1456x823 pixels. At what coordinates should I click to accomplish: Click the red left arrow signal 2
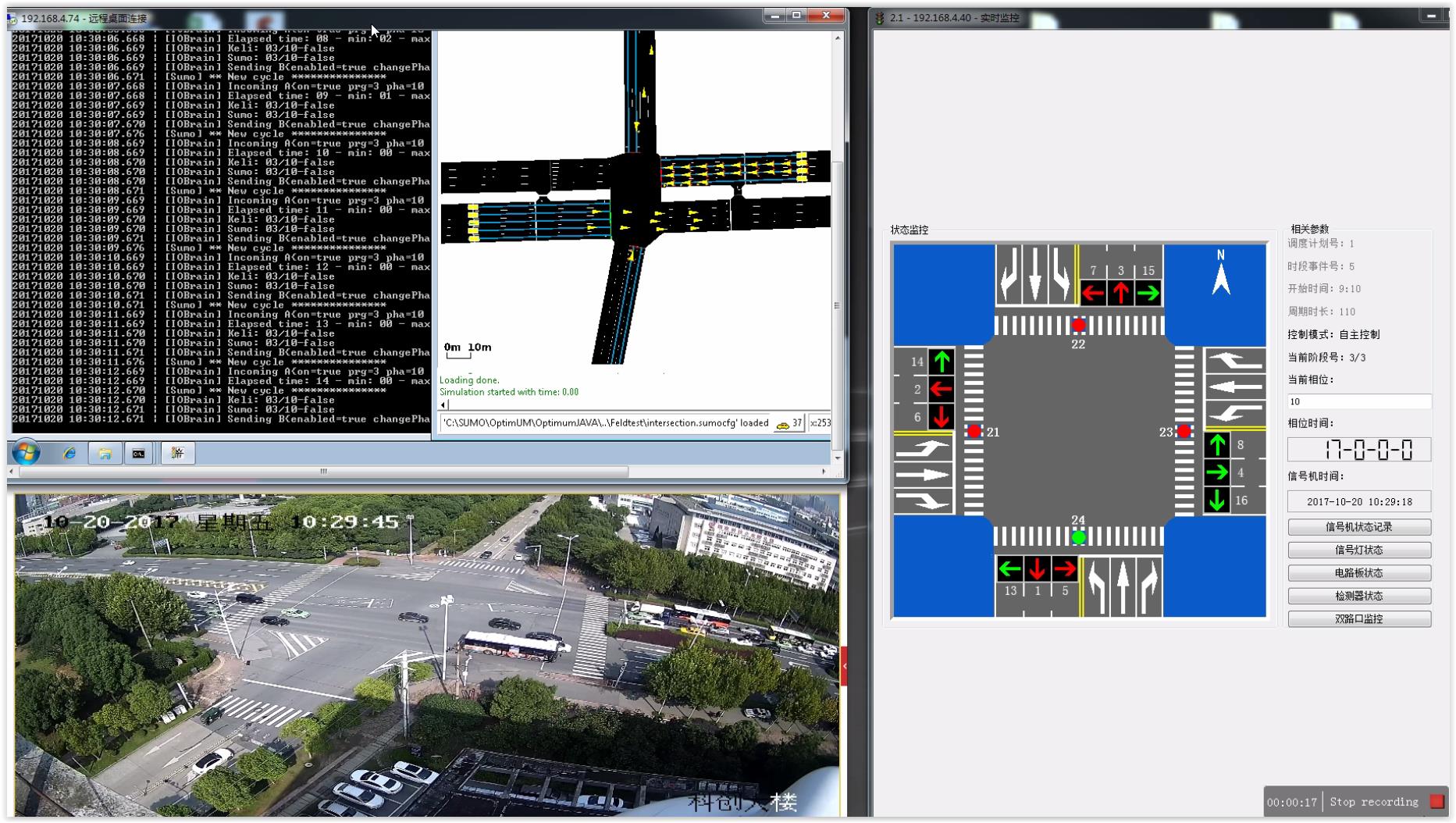942,389
